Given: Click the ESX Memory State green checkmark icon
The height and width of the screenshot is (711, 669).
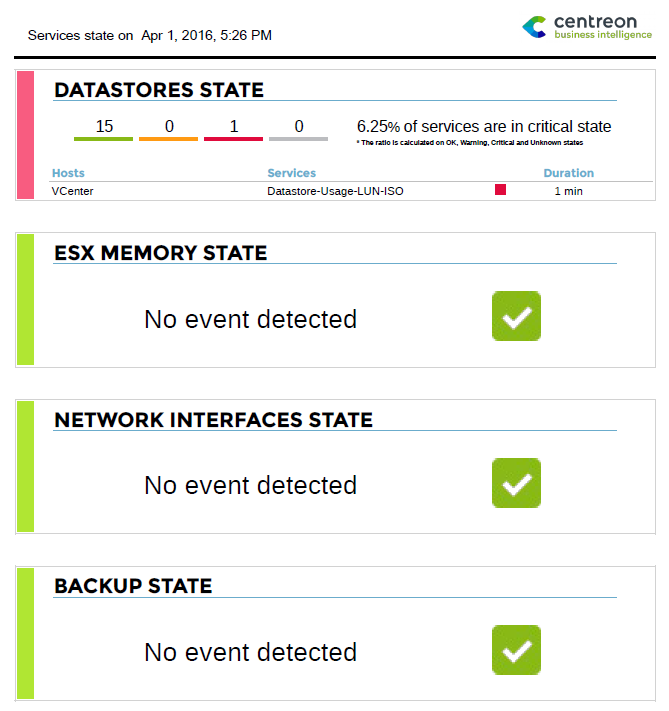Looking at the screenshot, I should pyautogui.click(x=516, y=317).
